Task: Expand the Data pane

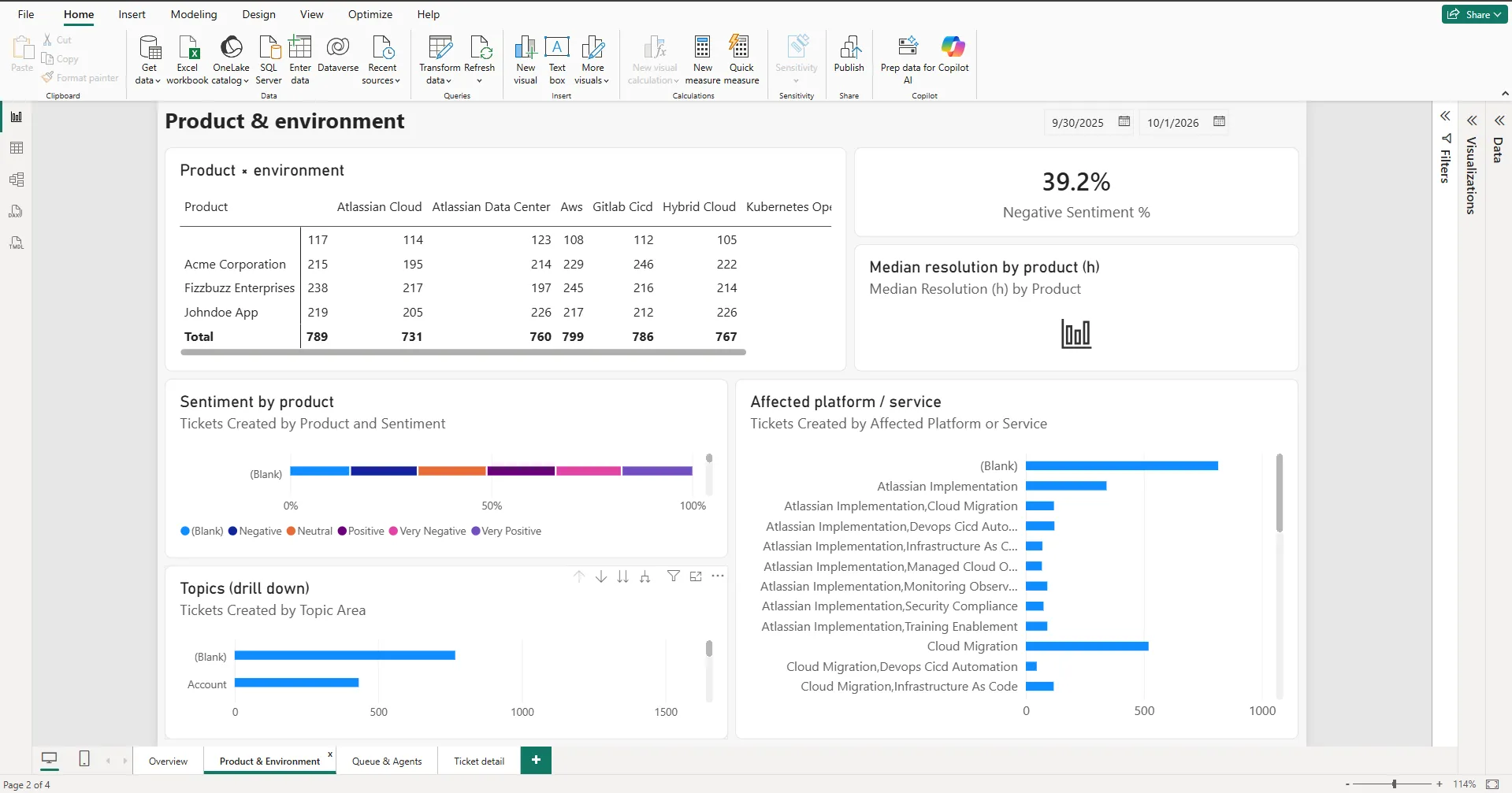Action: [1499, 120]
